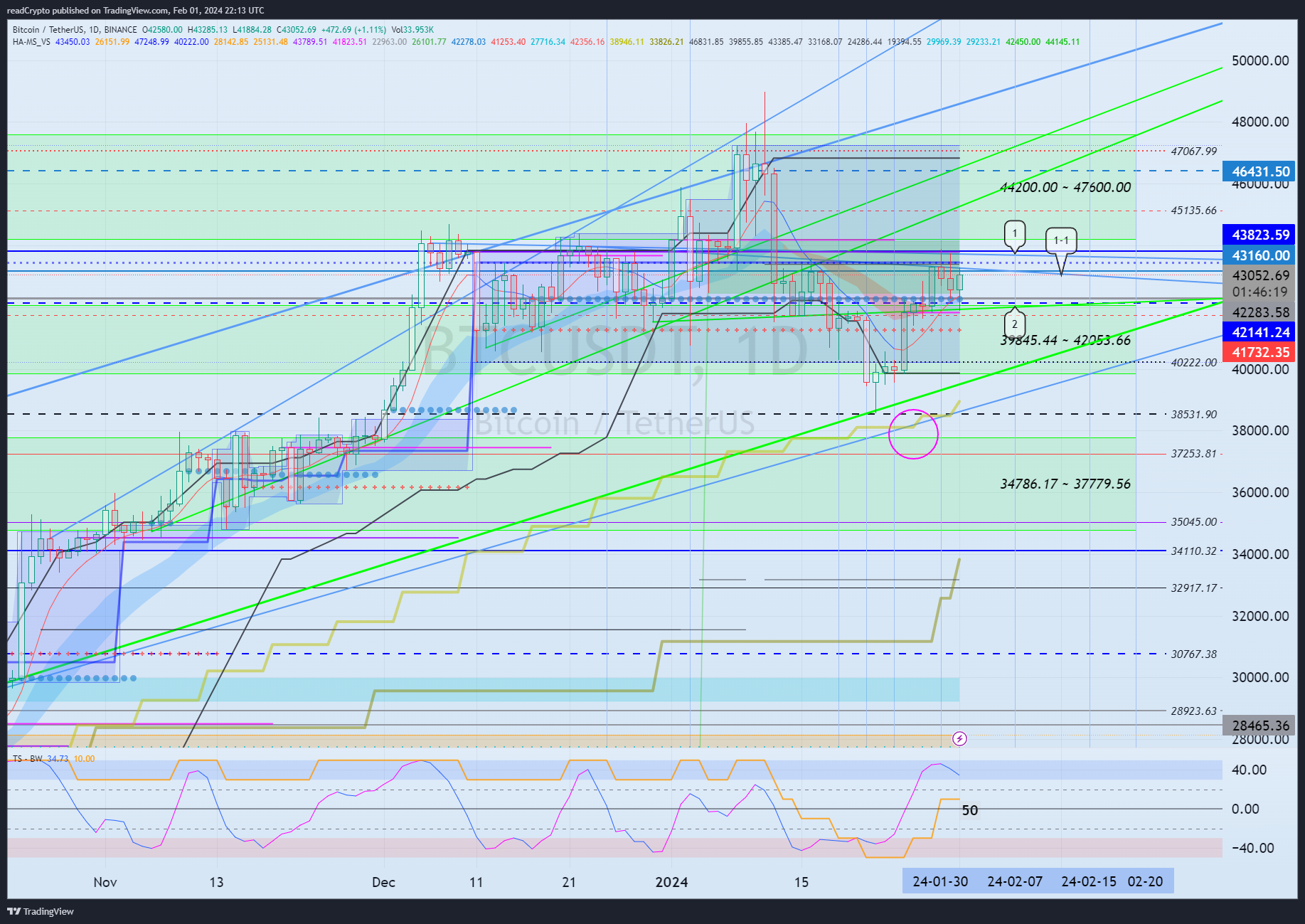
Task: Click the 38531.90 level text
Action: click(1194, 414)
